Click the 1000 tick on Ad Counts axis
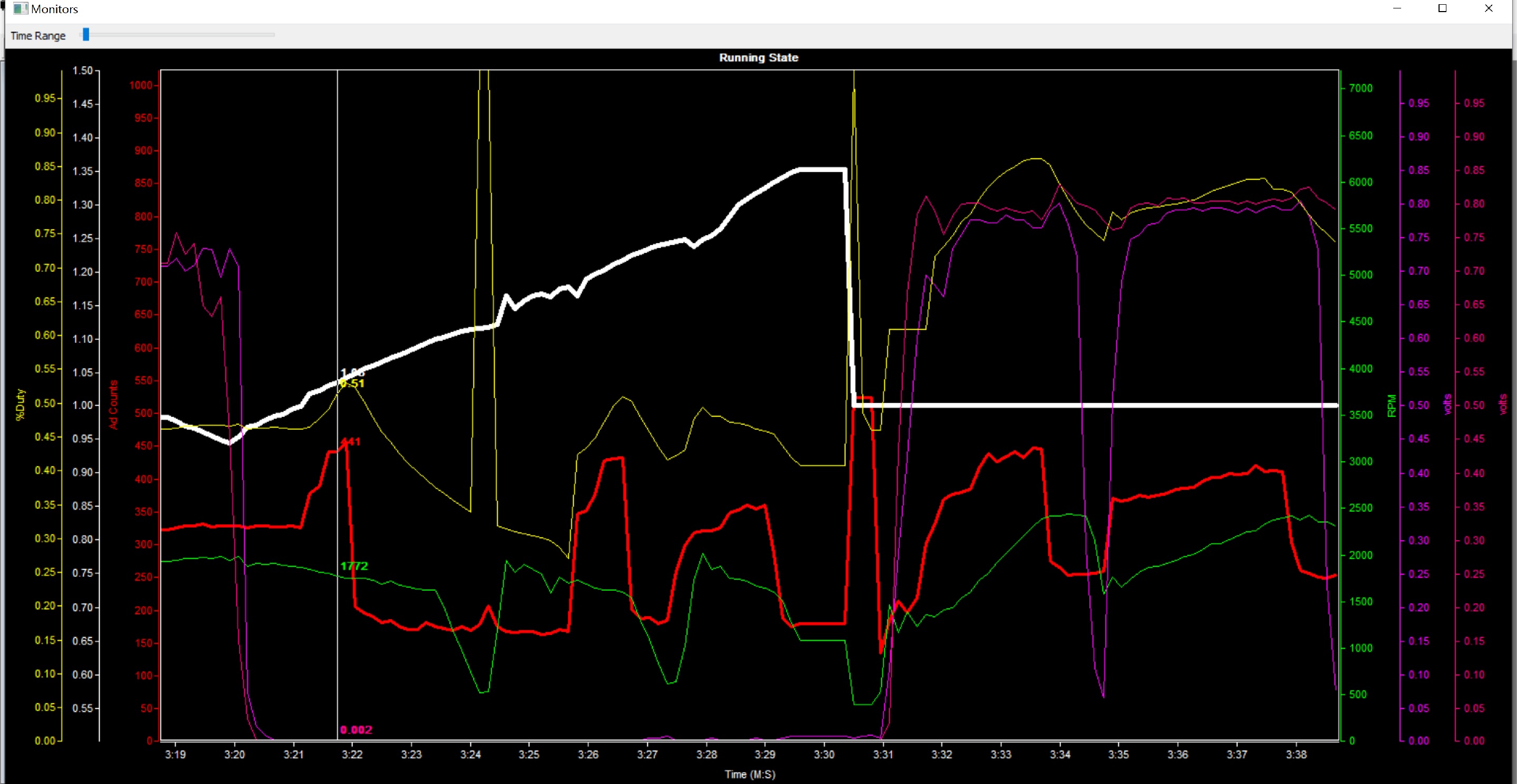Viewport: 1517px width, 784px height. [x=141, y=85]
